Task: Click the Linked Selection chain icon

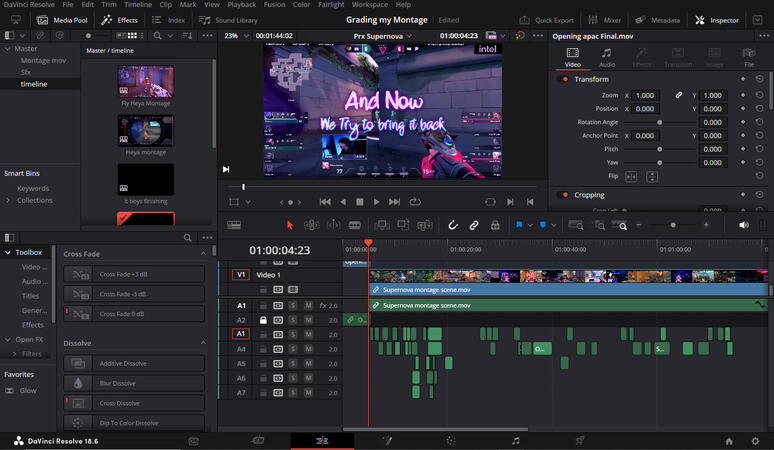Action: (x=474, y=226)
